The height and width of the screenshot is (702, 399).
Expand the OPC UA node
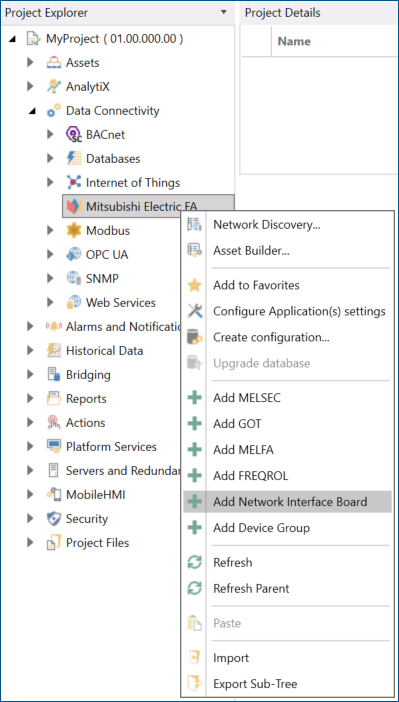pyautogui.click(x=51, y=255)
